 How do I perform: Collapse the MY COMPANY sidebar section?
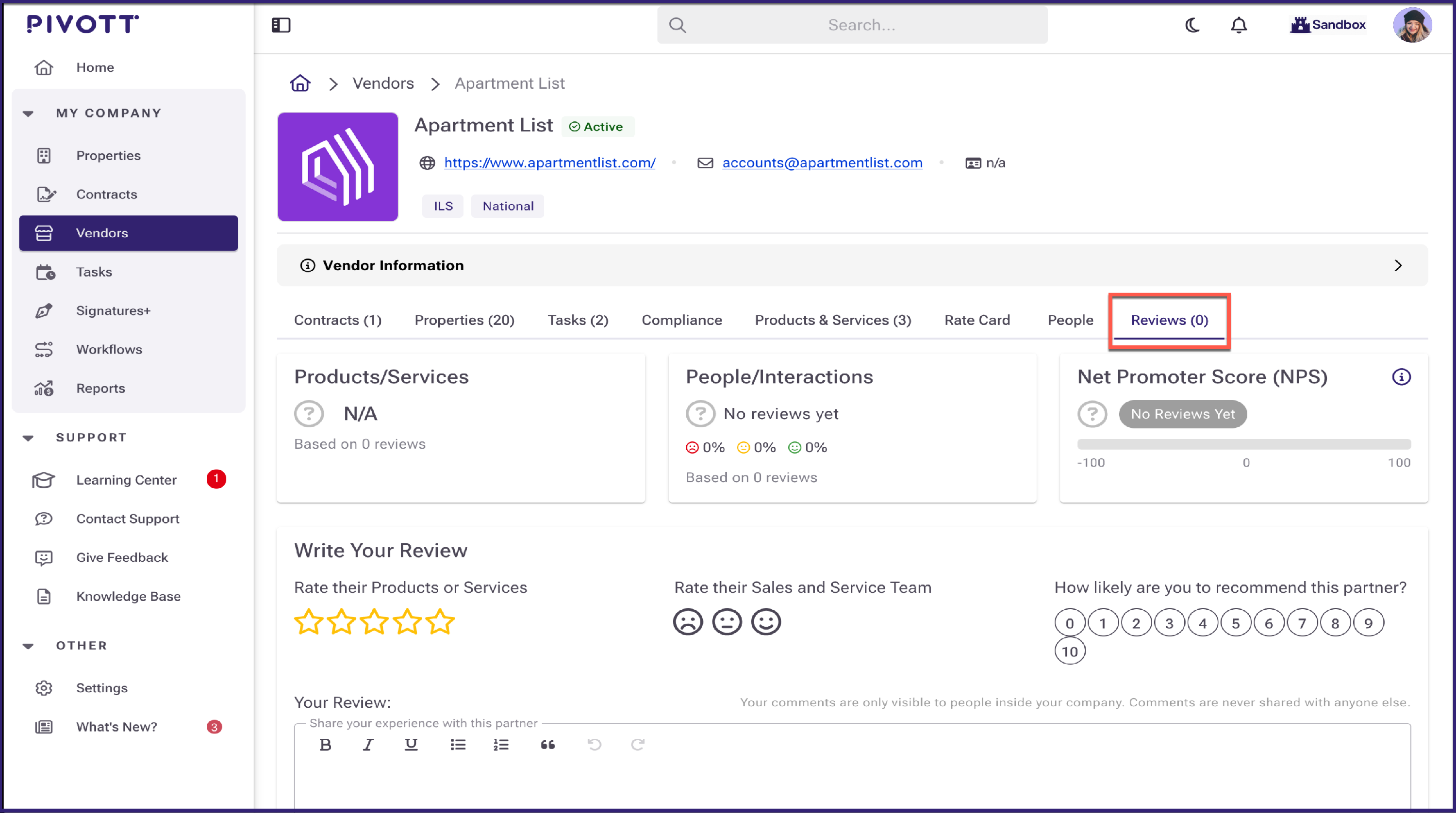[x=28, y=114]
